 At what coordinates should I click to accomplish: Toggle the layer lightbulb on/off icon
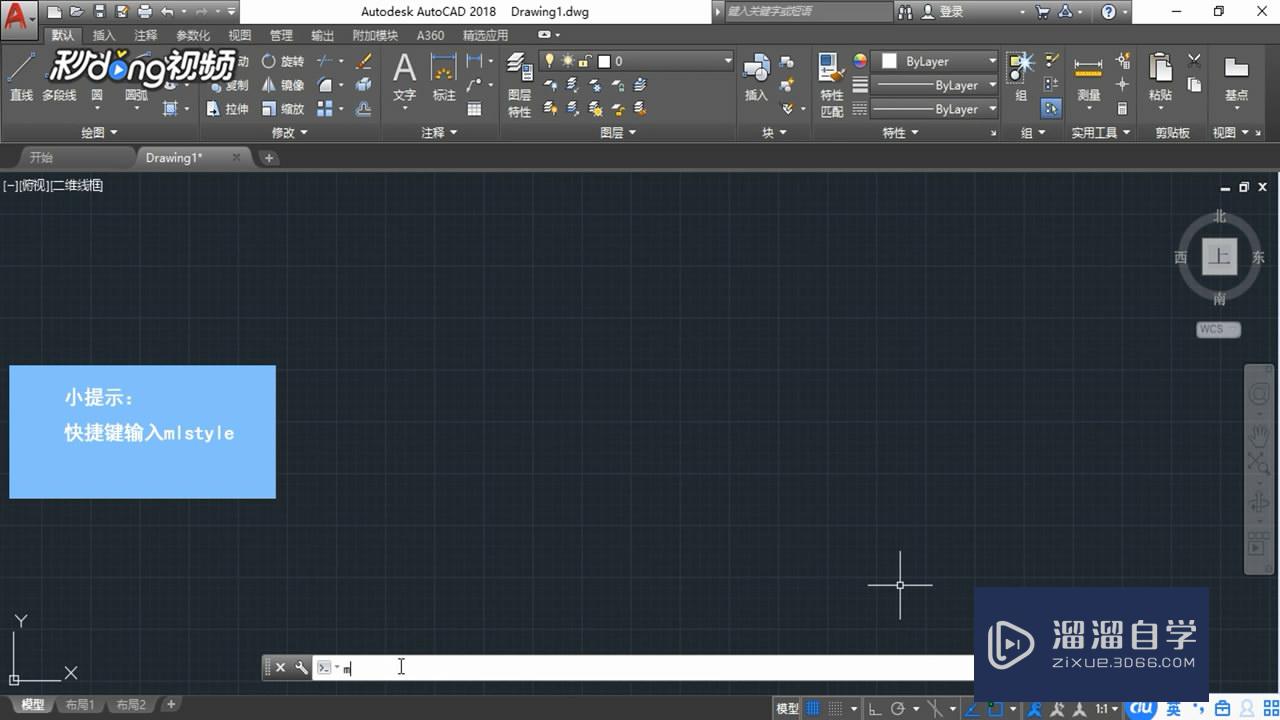(x=549, y=61)
